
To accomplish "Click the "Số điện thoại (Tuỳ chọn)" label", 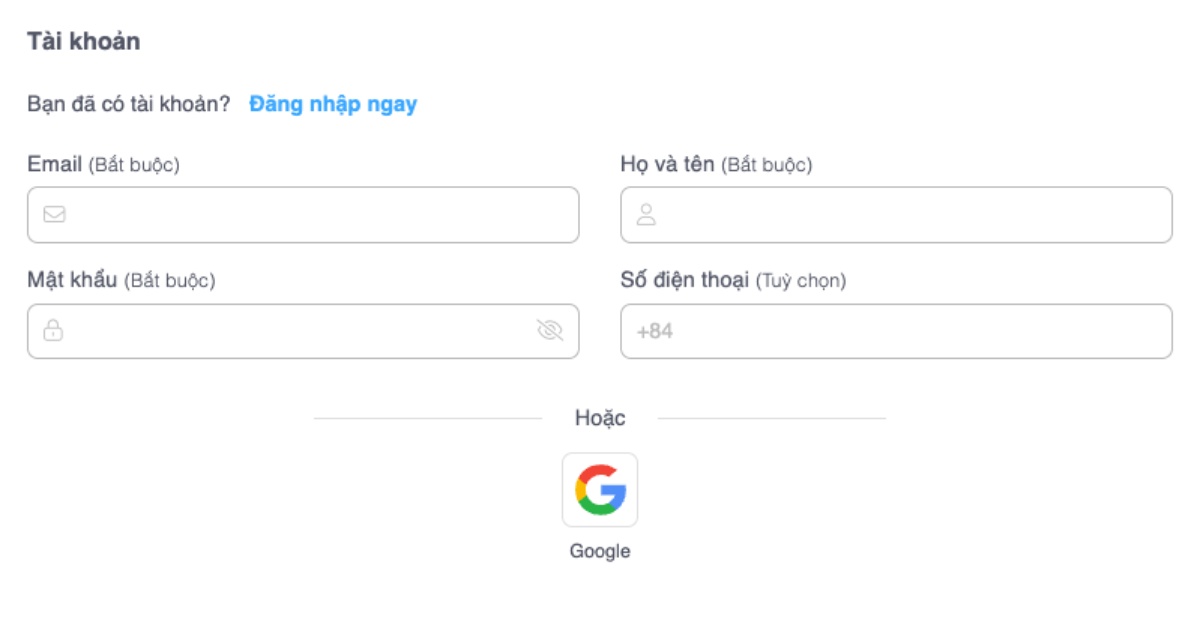I will [x=733, y=281].
